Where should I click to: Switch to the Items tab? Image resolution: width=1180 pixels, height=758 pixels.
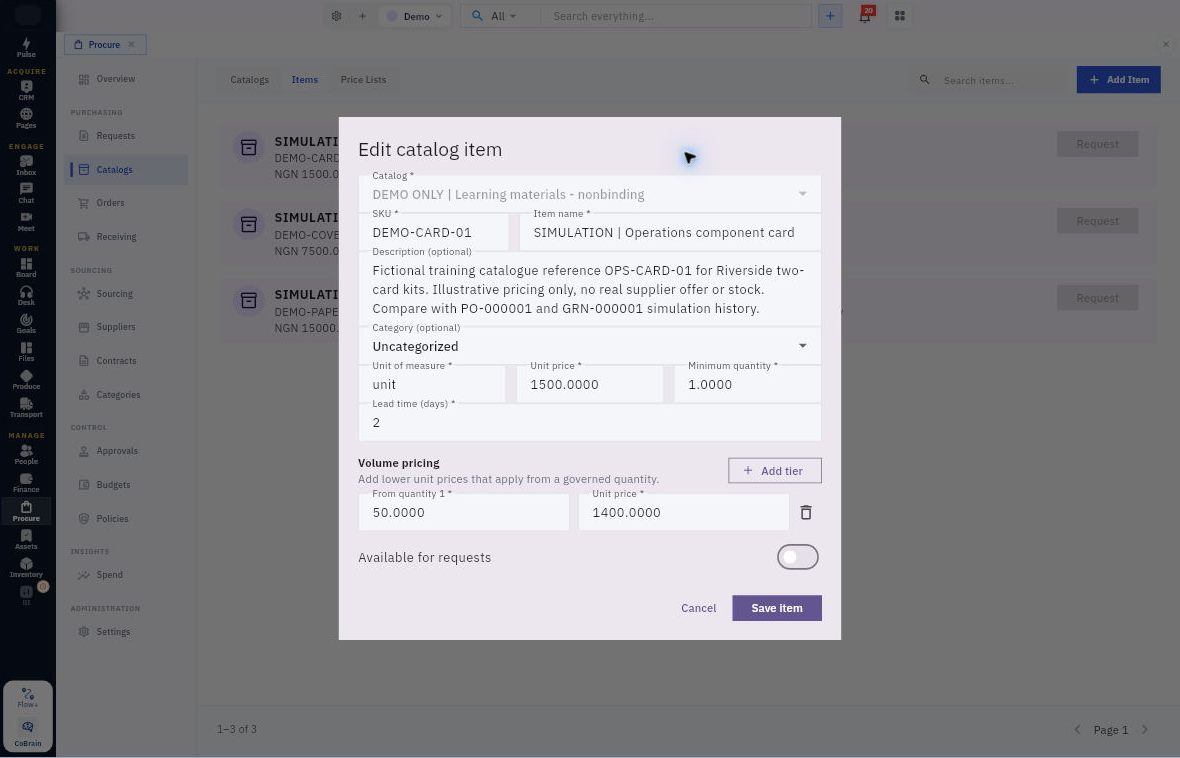point(305,80)
